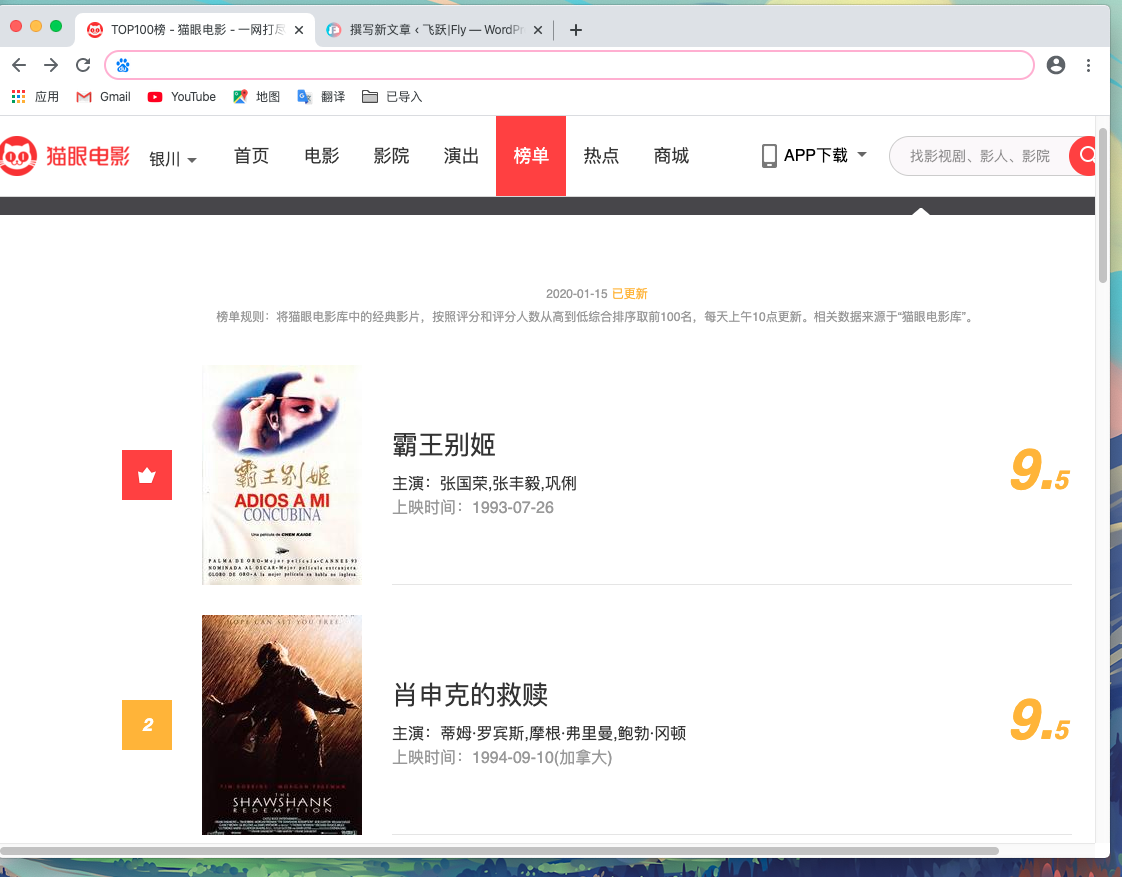The height and width of the screenshot is (877, 1122).
Task: Open the 演出 navigation item
Action: pos(461,155)
